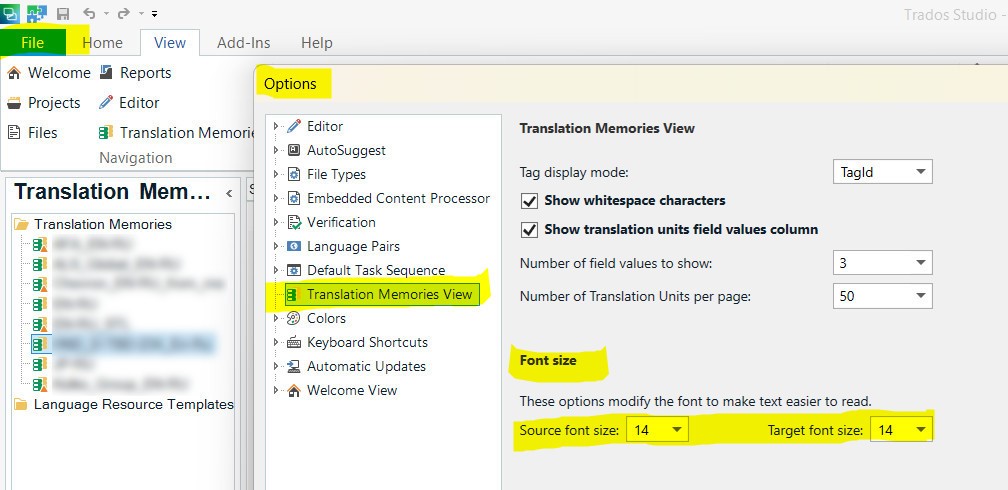This screenshot has height=490, width=1008.
Task: Click the Language Pairs icon
Action: 294,246
